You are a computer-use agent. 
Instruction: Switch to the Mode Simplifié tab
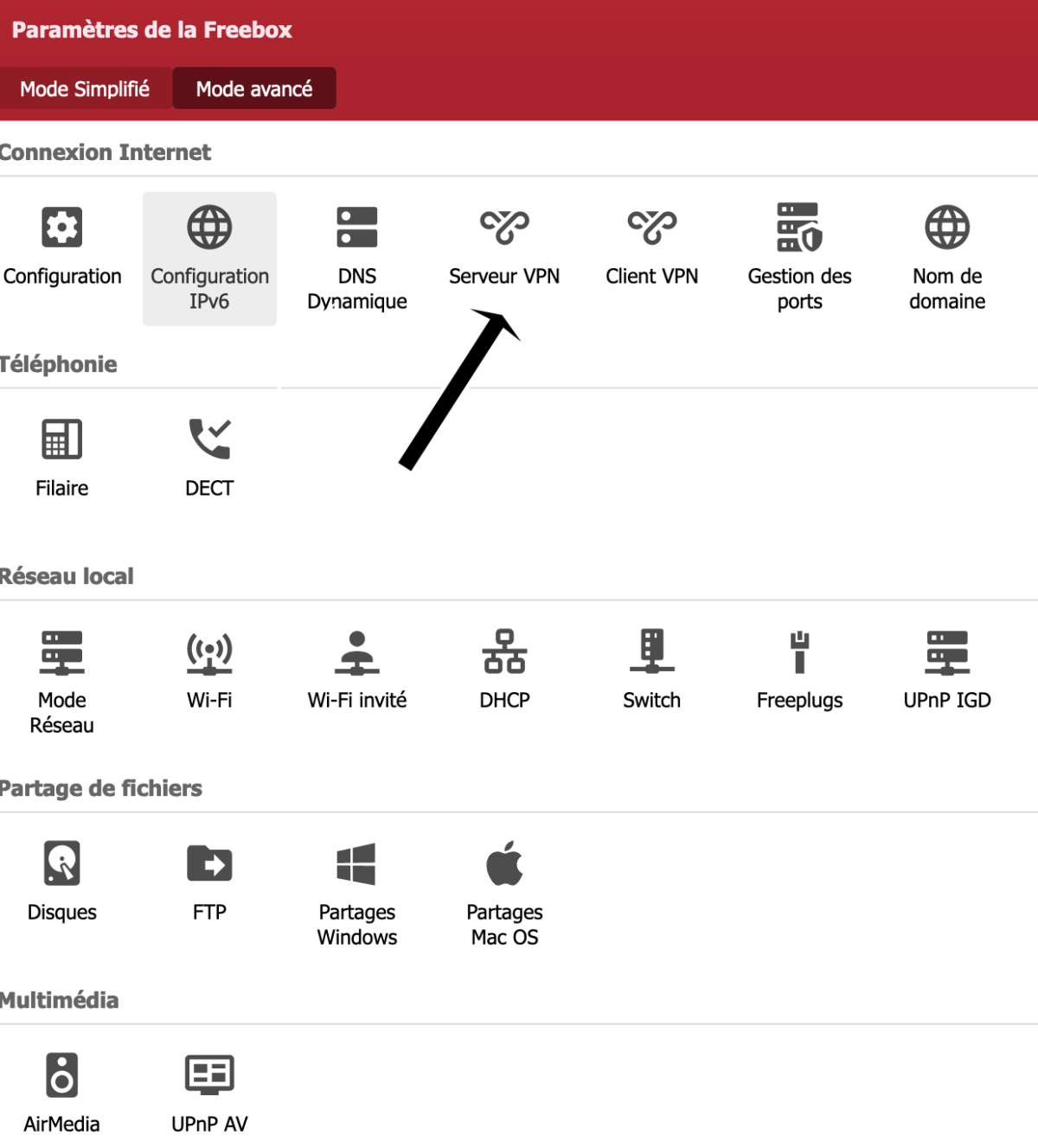[85, 89]
